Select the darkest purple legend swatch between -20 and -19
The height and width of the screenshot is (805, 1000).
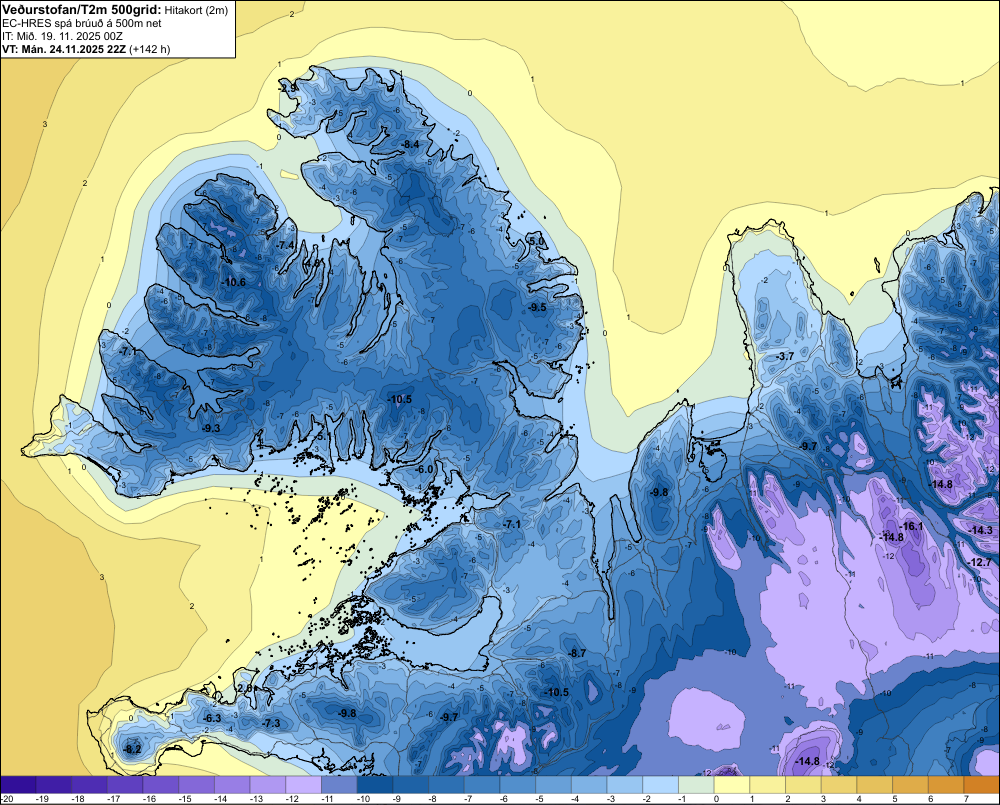[18, 785]
